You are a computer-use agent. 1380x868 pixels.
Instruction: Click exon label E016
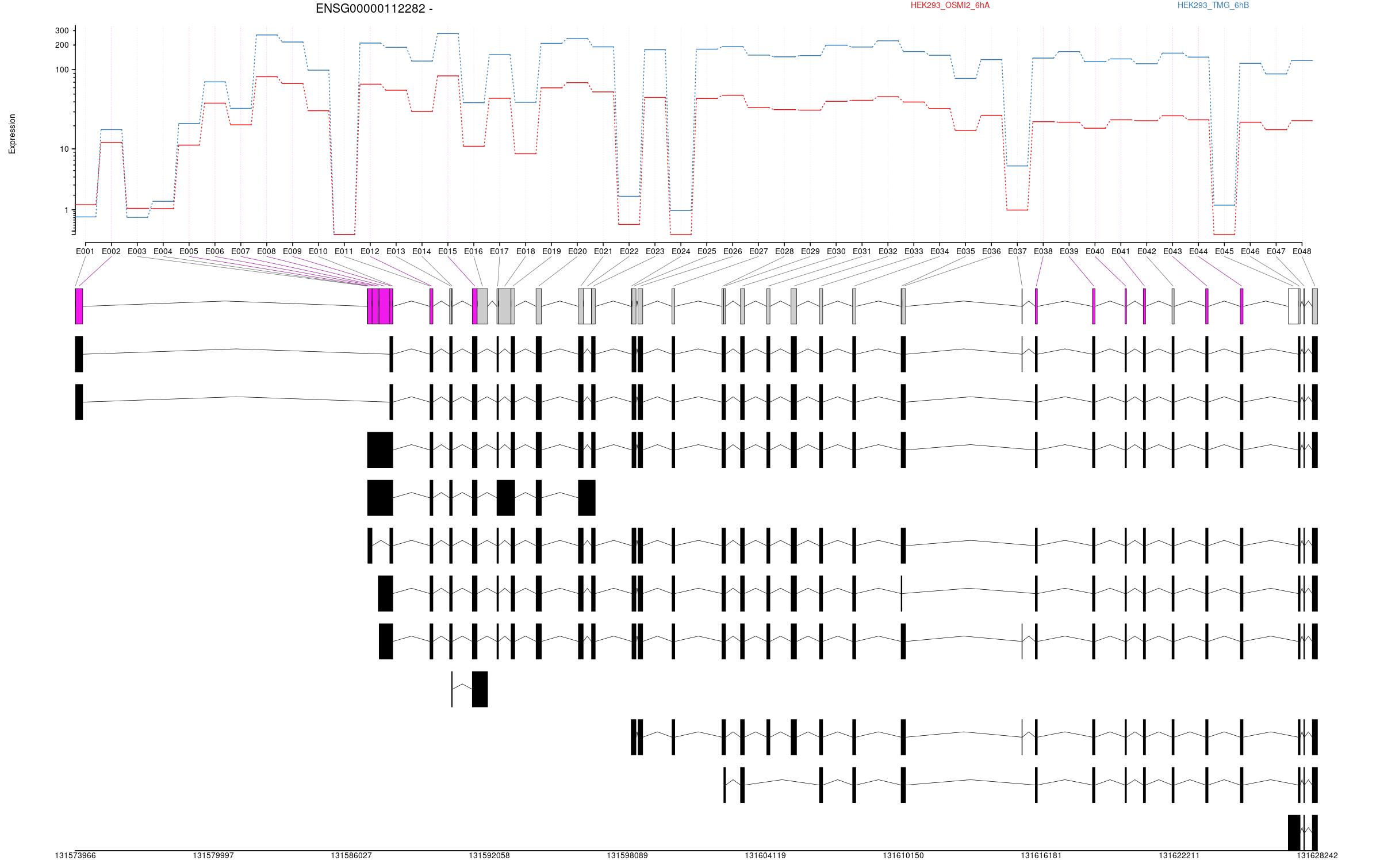(x=473, y=251)
